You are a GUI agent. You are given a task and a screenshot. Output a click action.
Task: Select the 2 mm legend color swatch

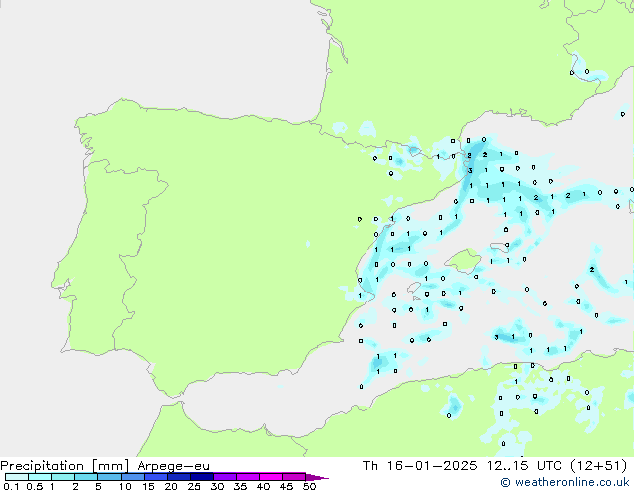[x=86, y=477]
